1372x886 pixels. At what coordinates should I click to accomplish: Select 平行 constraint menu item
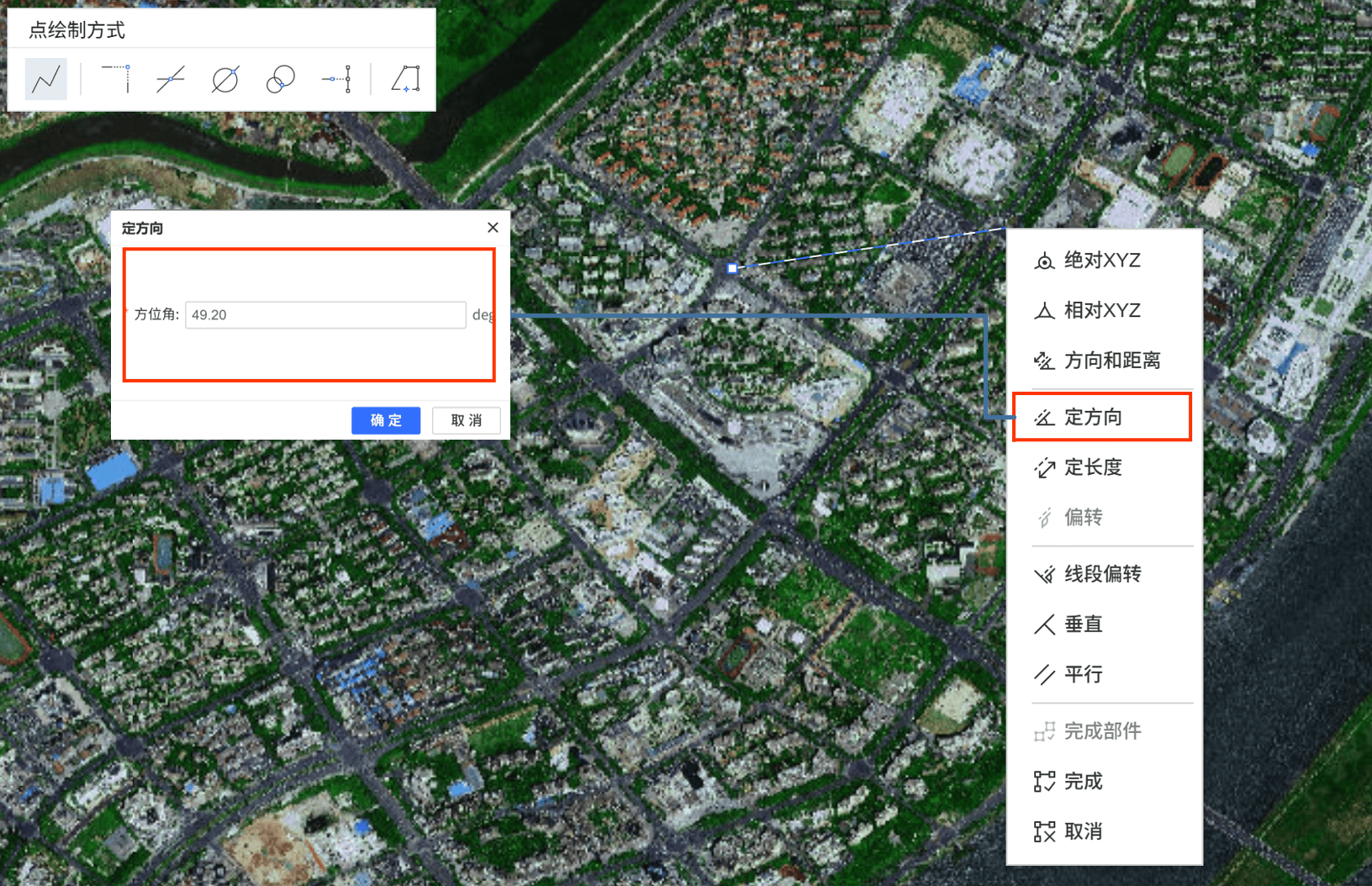click(x=1083, y=674)
